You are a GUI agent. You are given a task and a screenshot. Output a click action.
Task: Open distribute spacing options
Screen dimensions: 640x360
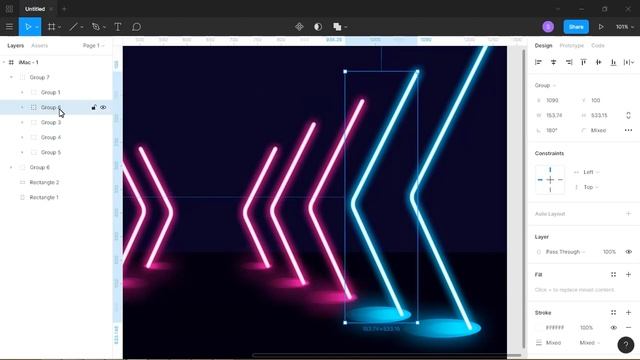click(629, 62)
